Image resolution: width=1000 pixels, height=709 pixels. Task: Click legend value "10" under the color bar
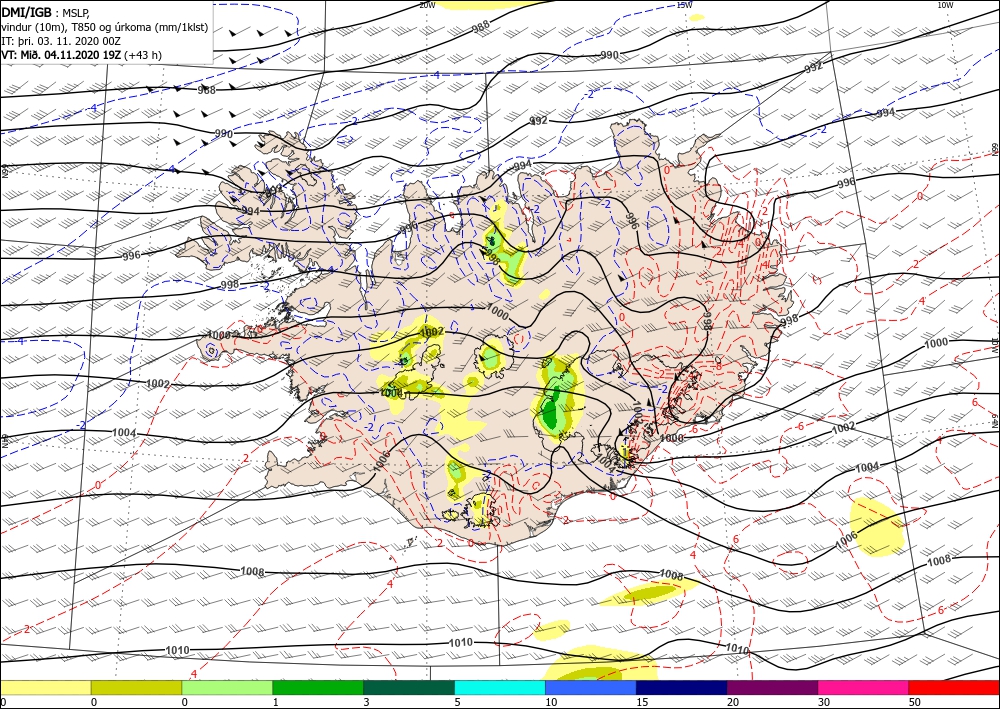(551, 702)
